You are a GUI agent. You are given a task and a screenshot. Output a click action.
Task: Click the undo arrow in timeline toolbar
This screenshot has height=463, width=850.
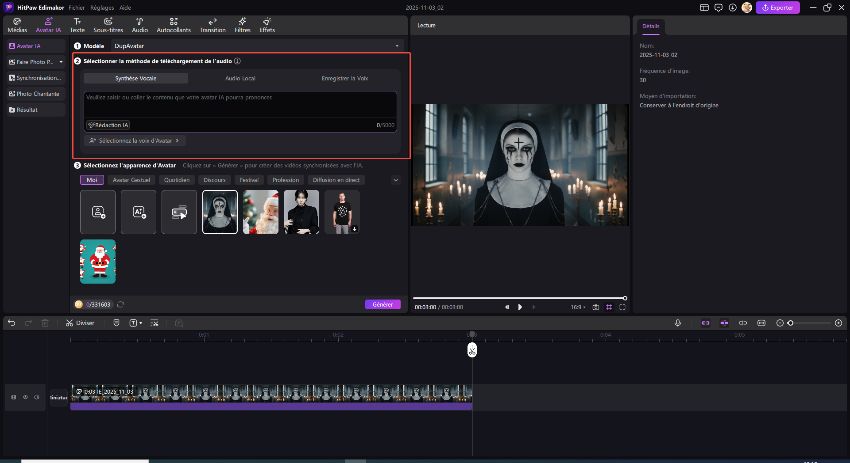tap(11, 323)
